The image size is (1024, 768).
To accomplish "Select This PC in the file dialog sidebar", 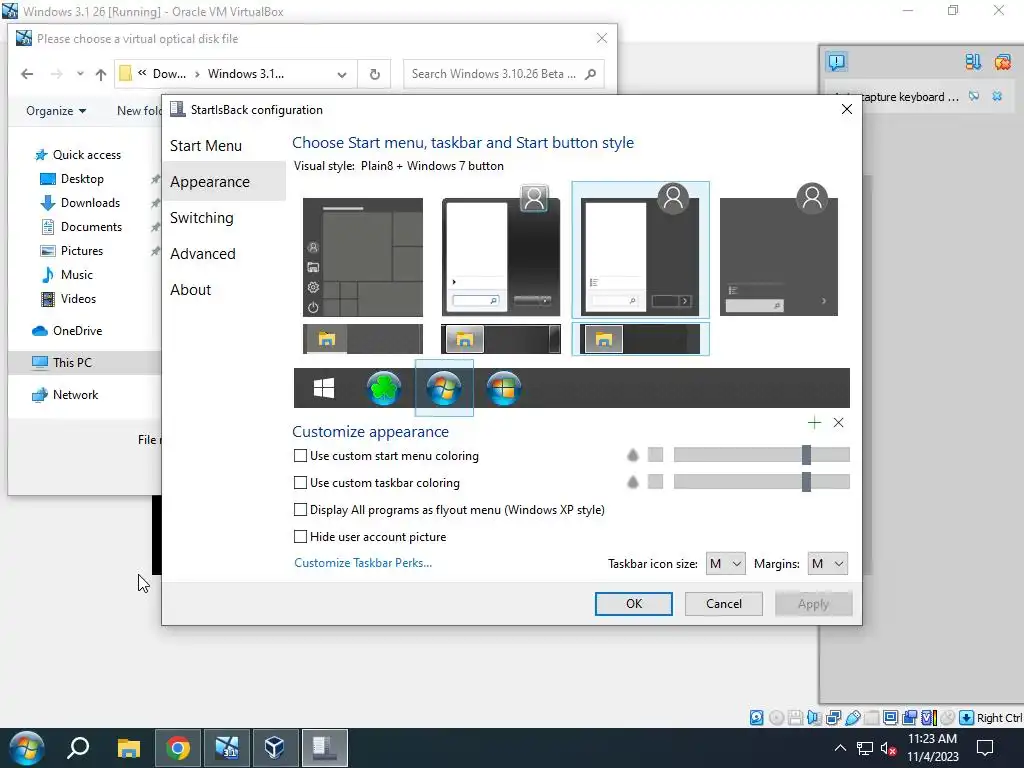I will tap(72, 362).
